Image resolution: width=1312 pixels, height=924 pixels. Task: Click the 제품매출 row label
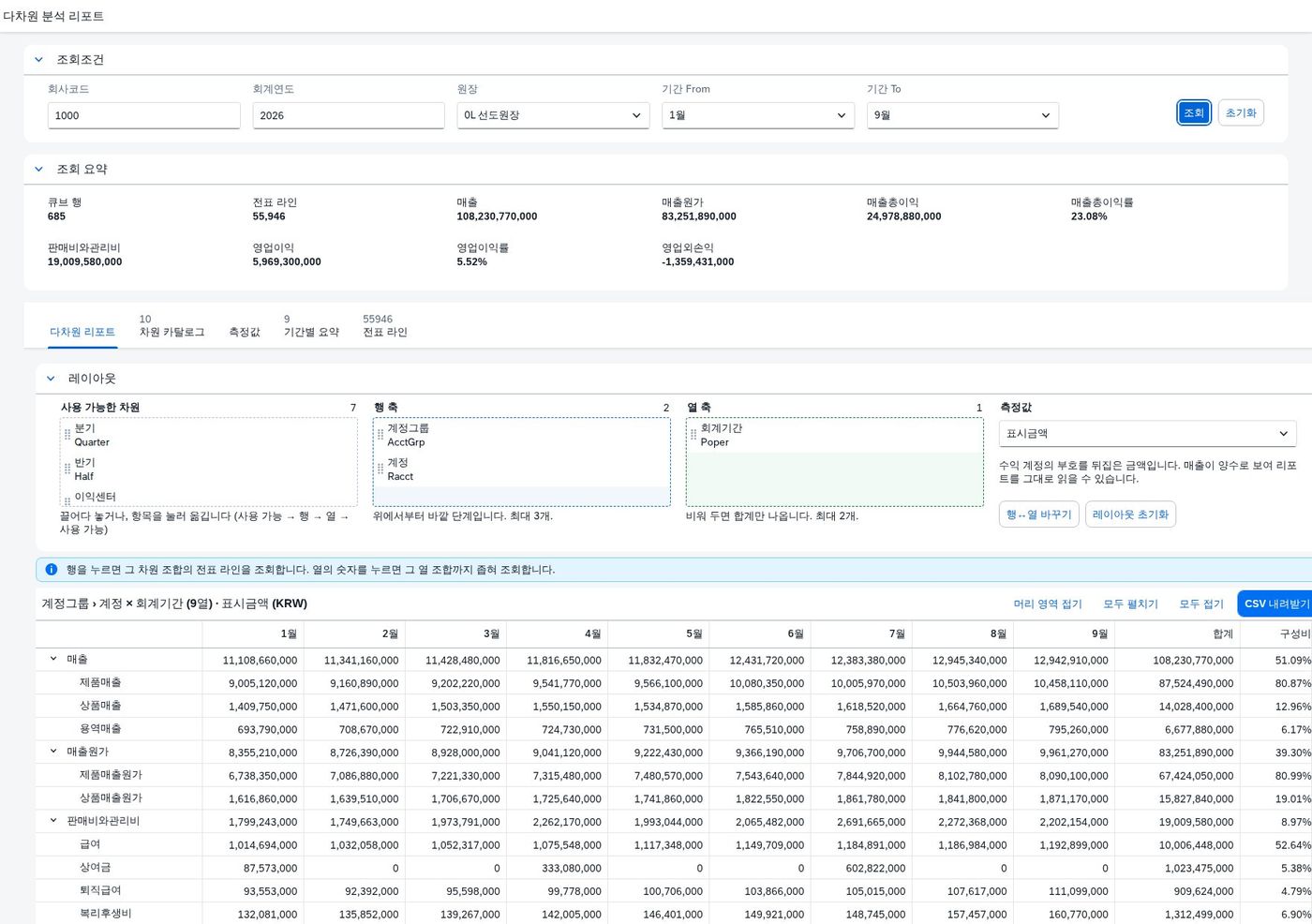100,682
